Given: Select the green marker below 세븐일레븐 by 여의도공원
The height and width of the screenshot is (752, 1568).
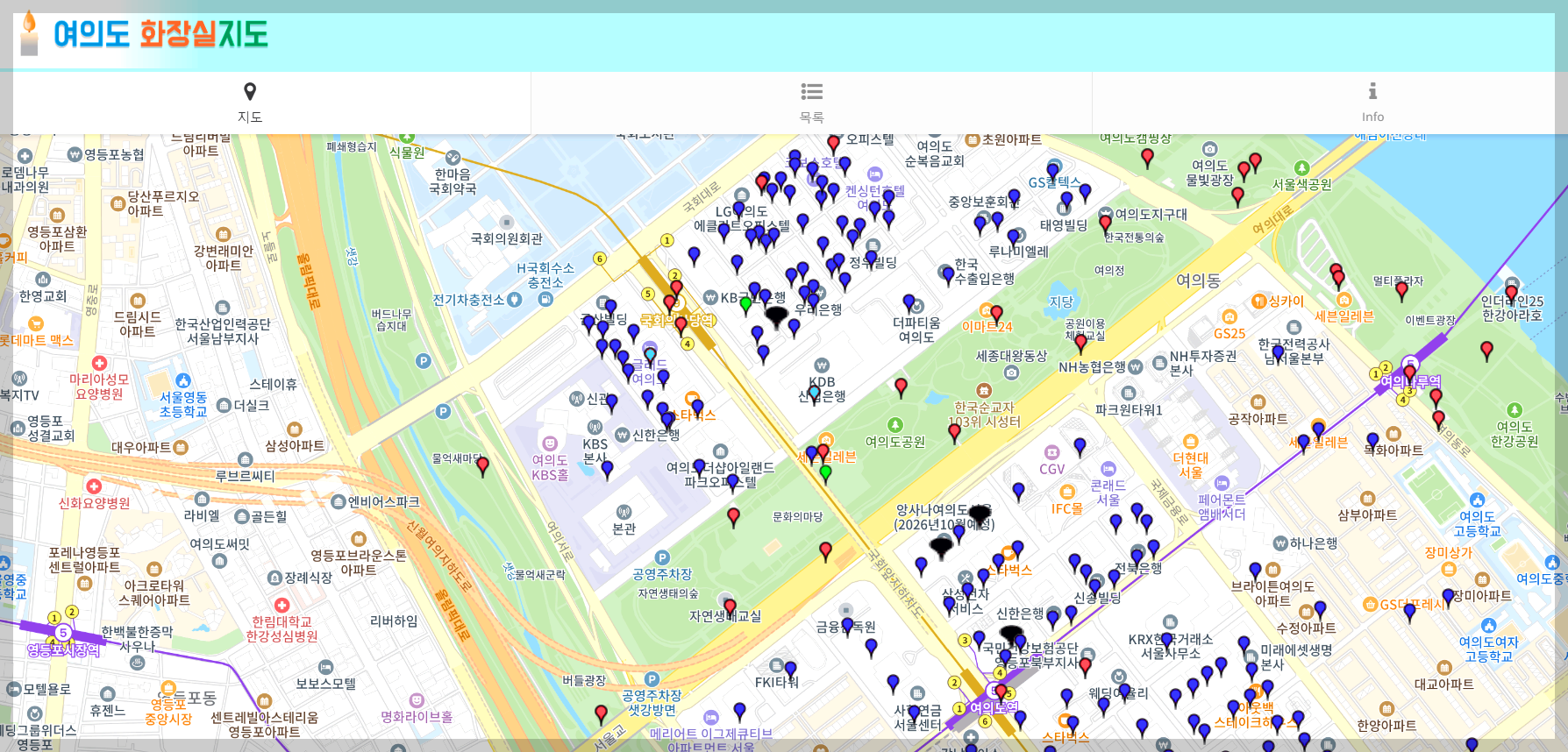Looking at the screenshot, I should pyautogui.click(x=825, y=474).
